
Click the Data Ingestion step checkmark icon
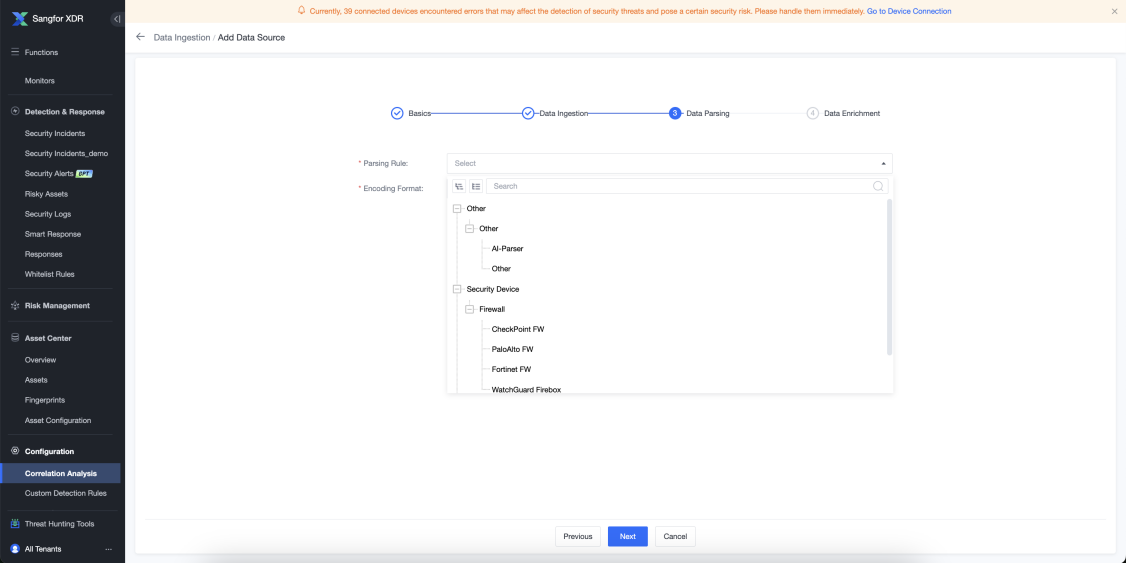coord(528,113)
